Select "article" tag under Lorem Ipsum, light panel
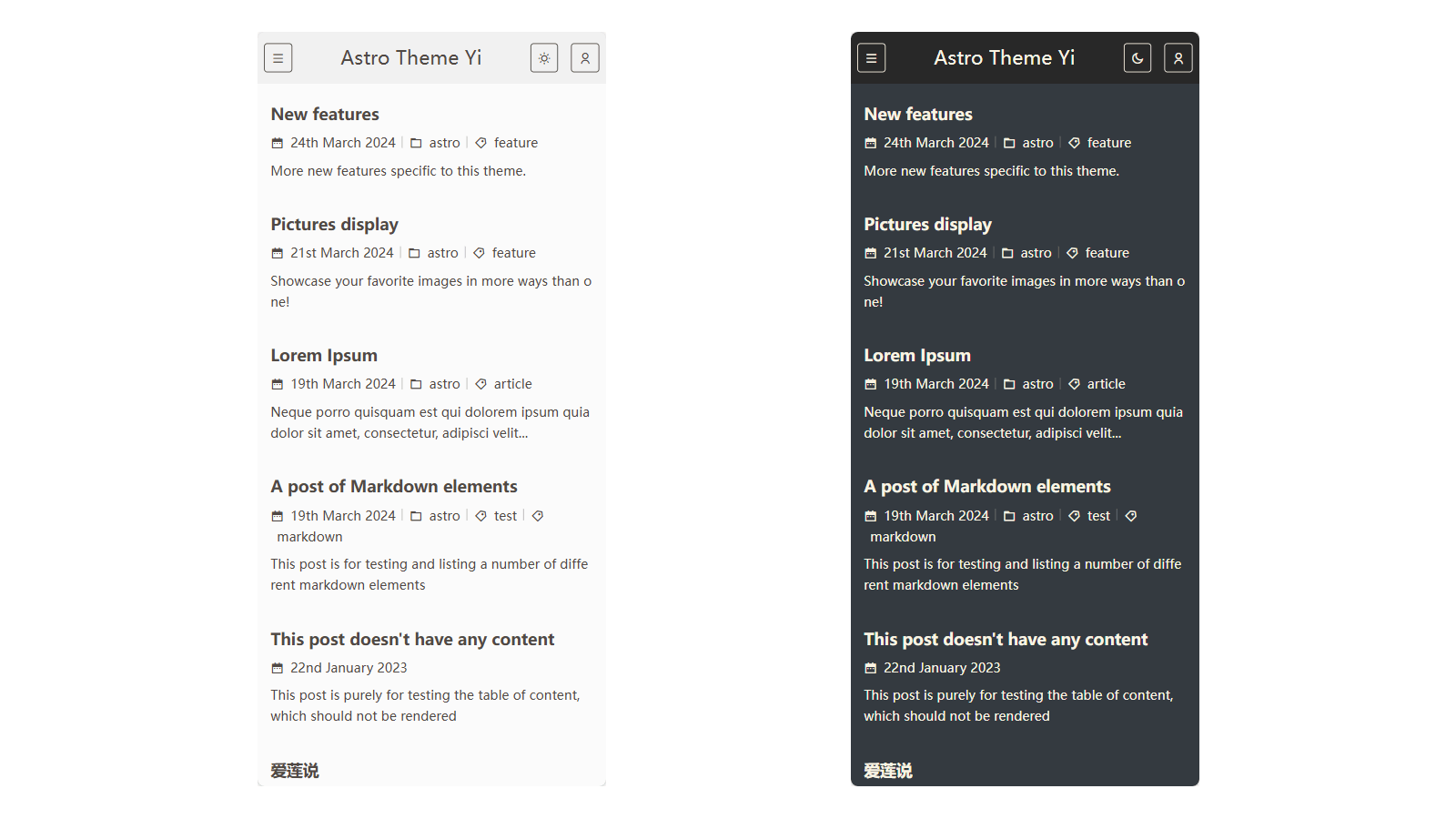 (512, 384)
